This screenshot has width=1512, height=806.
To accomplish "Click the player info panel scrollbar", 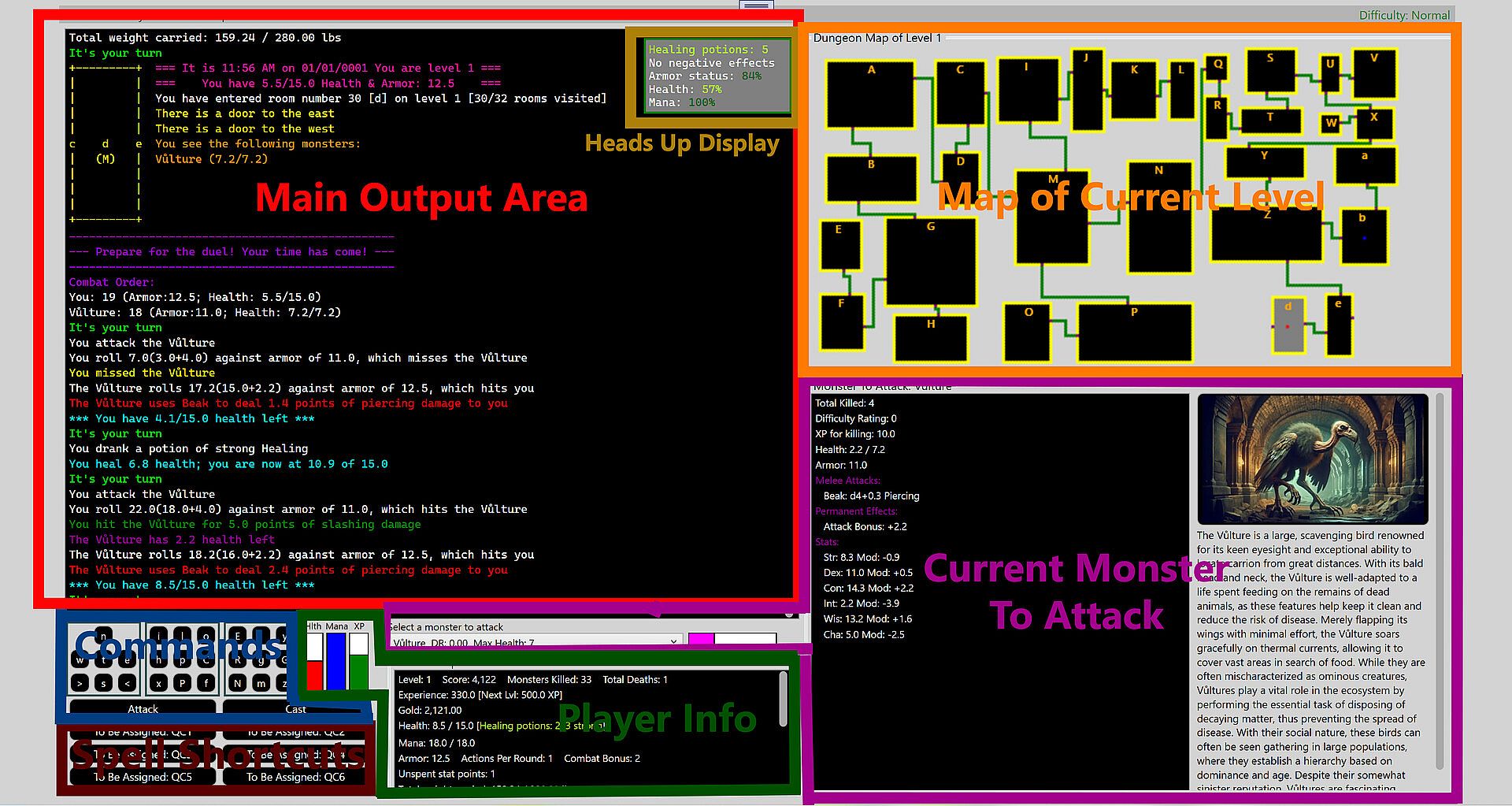I will [783, 699].
